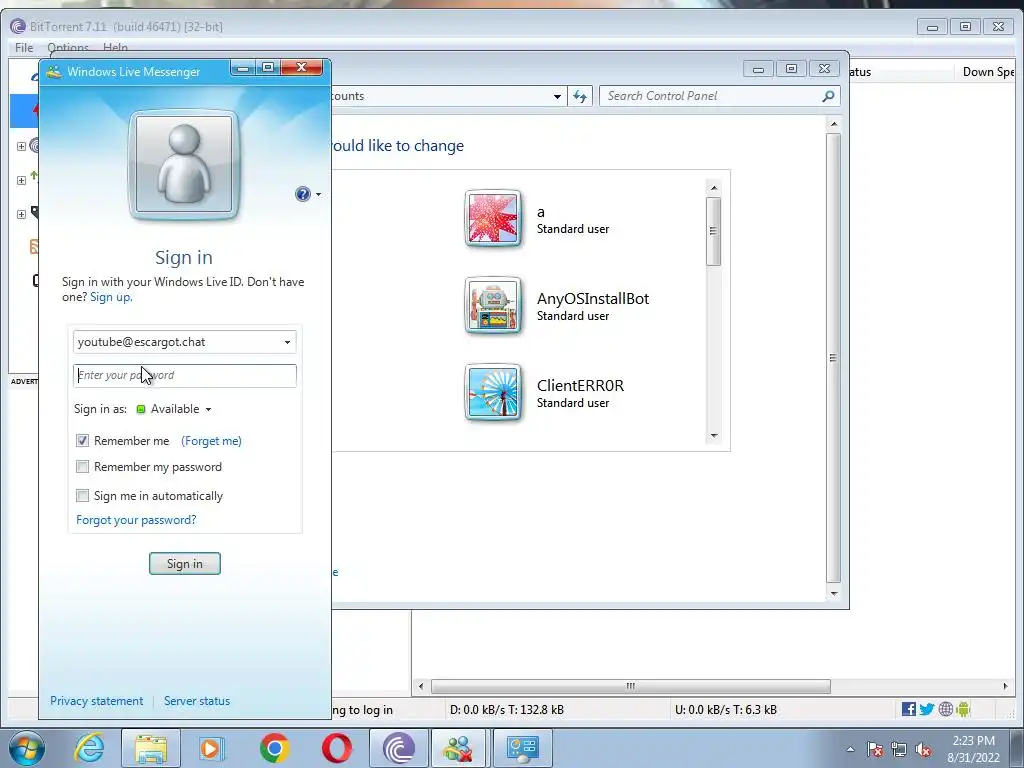Click BitTorrent horizontal scroll left arrow
The image size is (1024, 768).
click(x=421, y=686)
